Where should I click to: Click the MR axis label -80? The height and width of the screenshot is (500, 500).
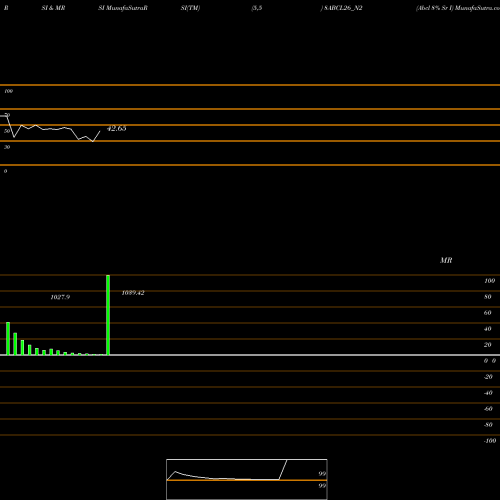(x=488, y=425)
